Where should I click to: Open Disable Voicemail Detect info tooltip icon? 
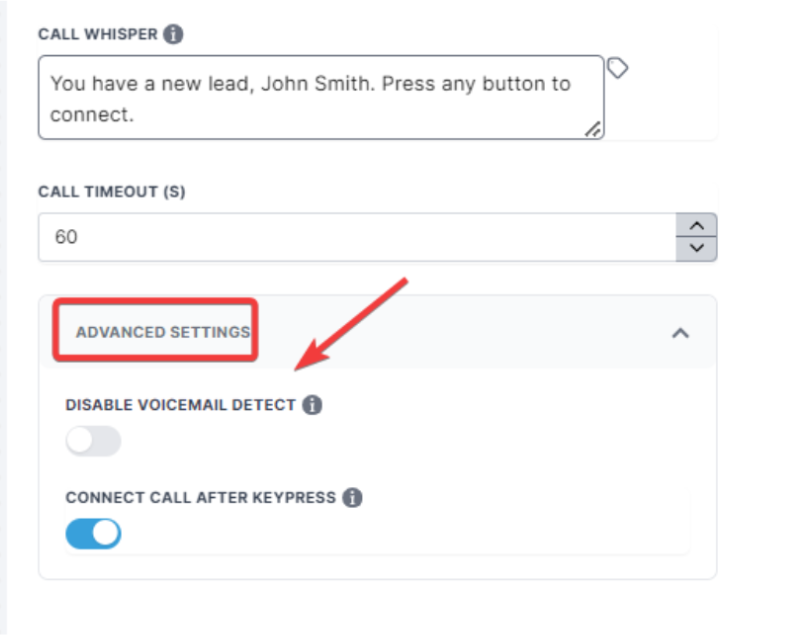312,405
